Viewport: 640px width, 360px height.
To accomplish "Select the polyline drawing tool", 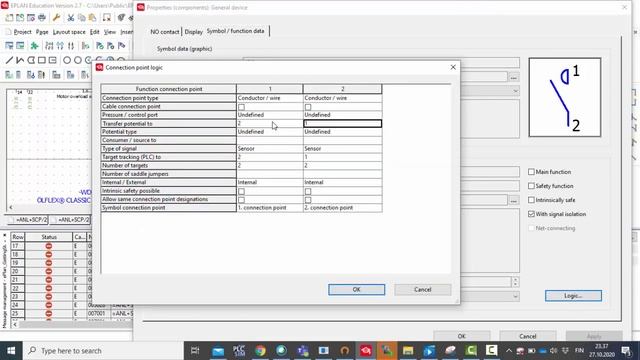I will [20, 60].
